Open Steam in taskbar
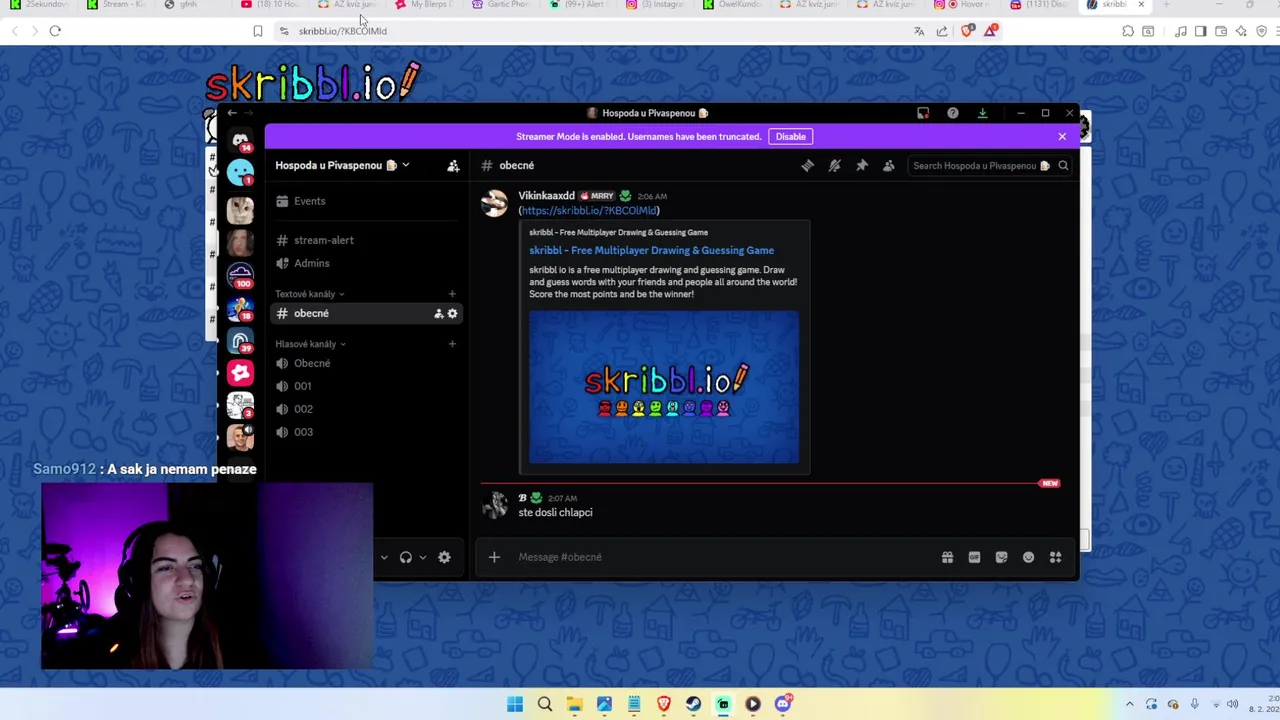 tap(693, 704)
